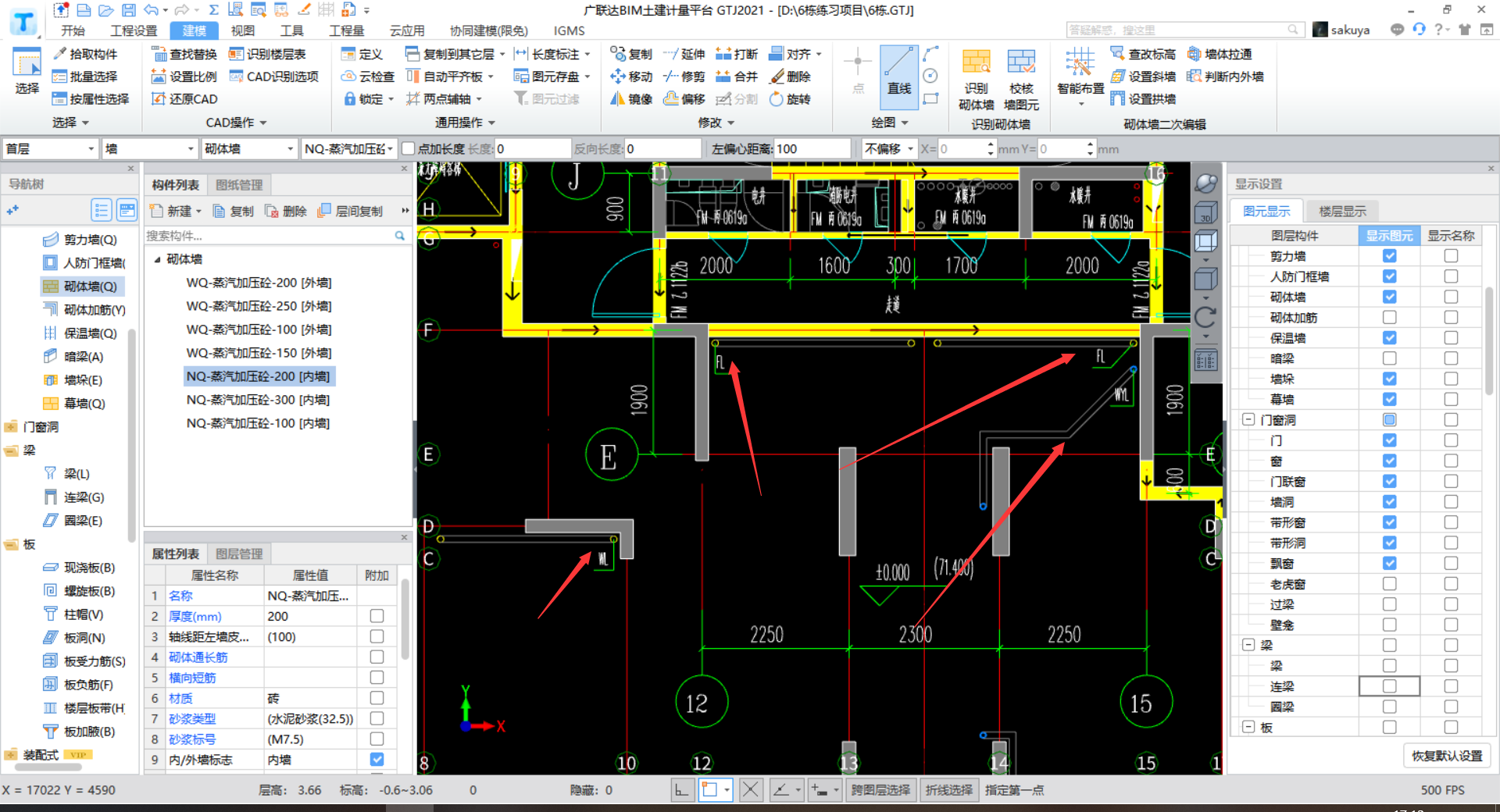
Task: Select WQ-蒸汽加压砼-250 [外墙] component
Action: tap(259, 306)
